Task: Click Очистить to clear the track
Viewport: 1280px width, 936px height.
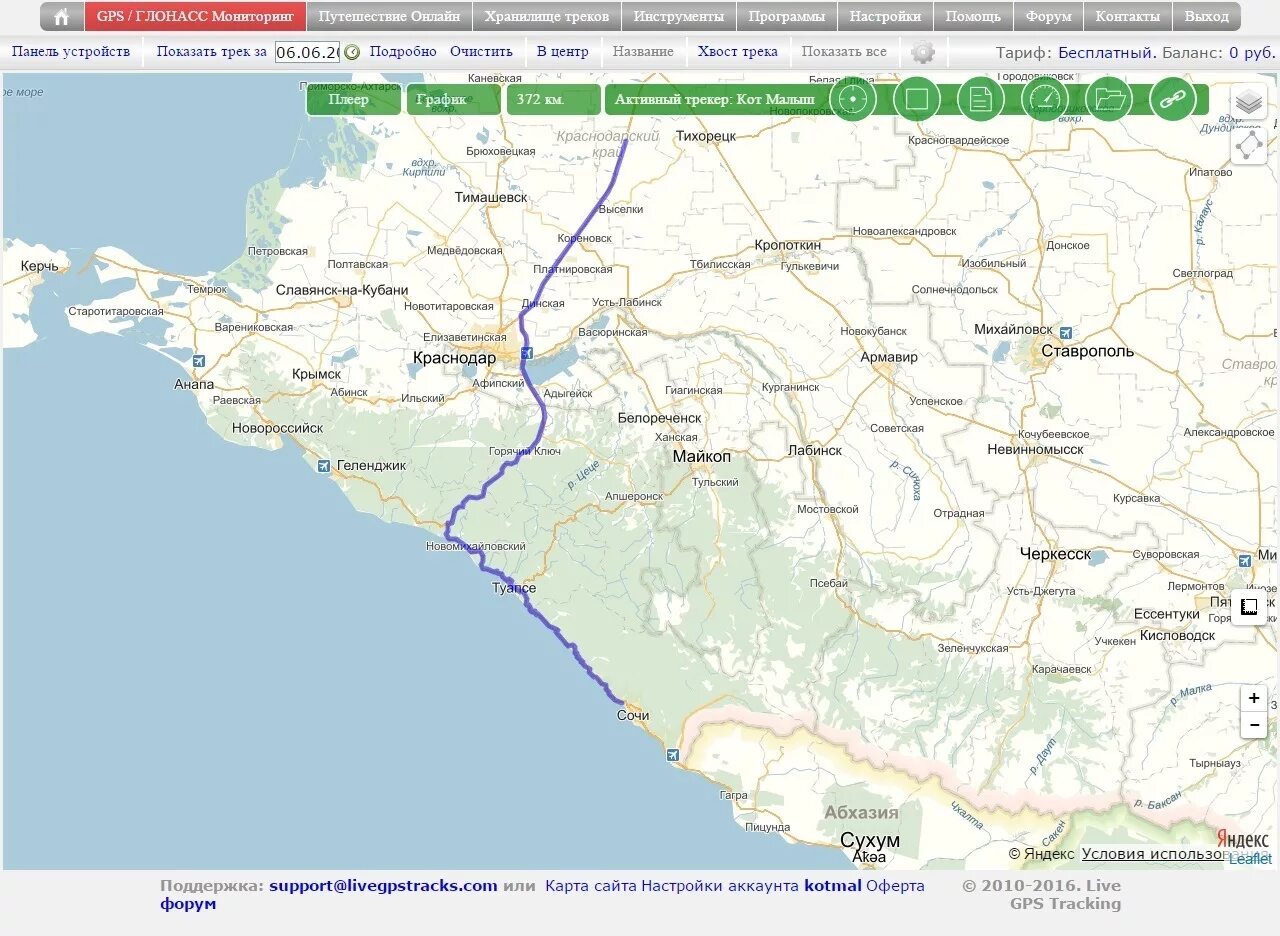Action: 481,51
